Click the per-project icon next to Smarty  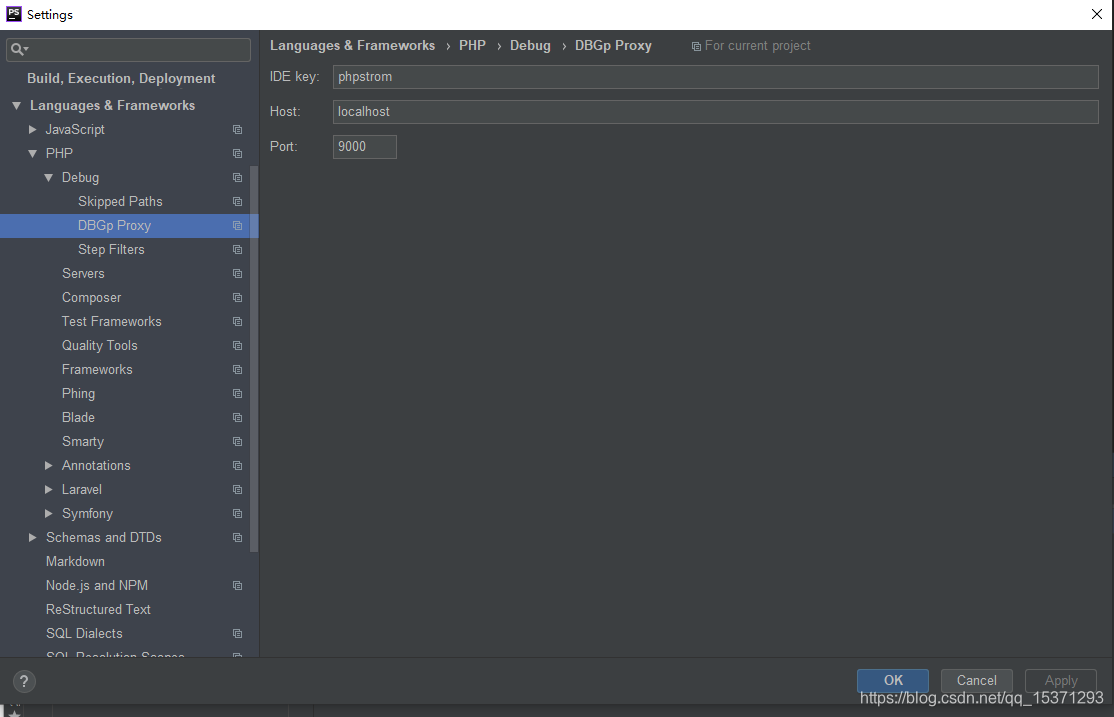pos(237,441)
